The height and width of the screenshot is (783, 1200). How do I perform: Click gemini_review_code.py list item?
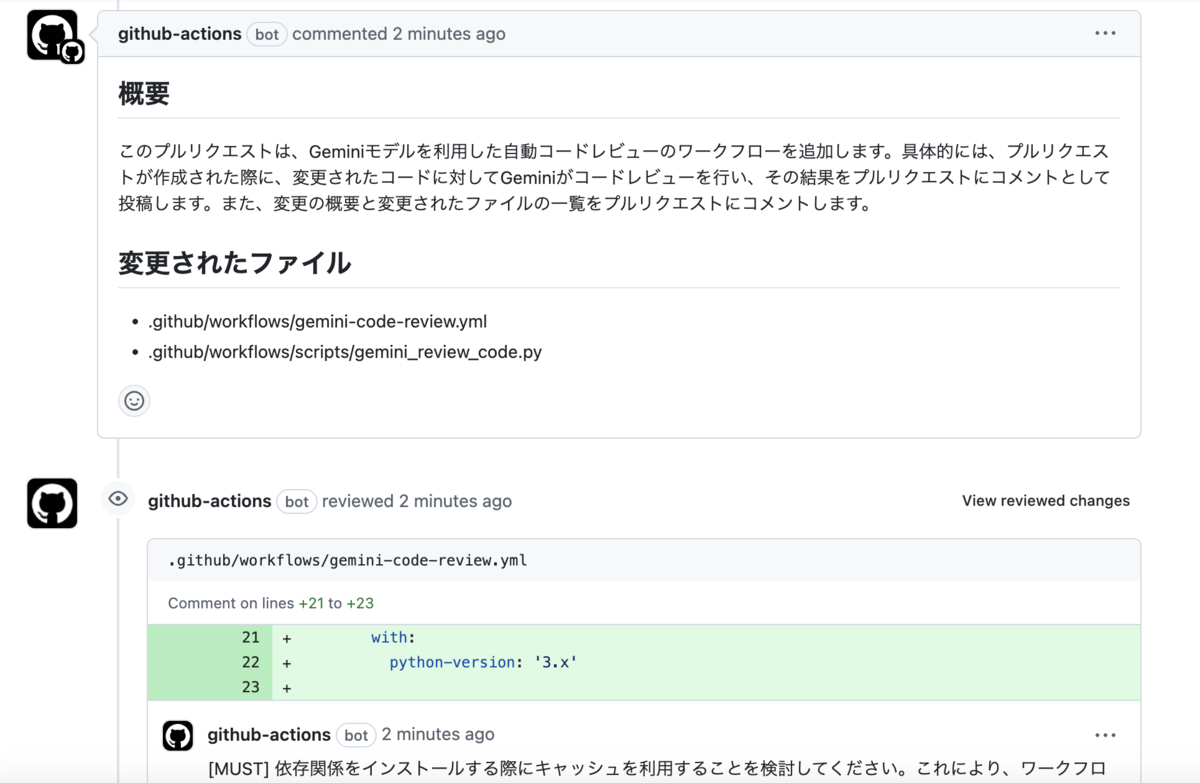[x=345, y=352]
